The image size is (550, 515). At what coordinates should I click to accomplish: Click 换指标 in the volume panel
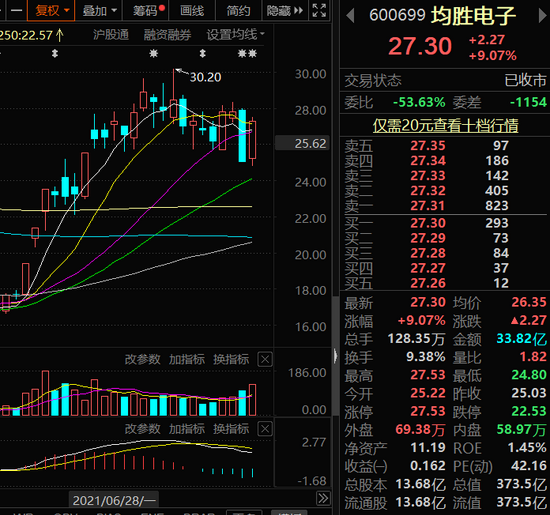(231, 359)
